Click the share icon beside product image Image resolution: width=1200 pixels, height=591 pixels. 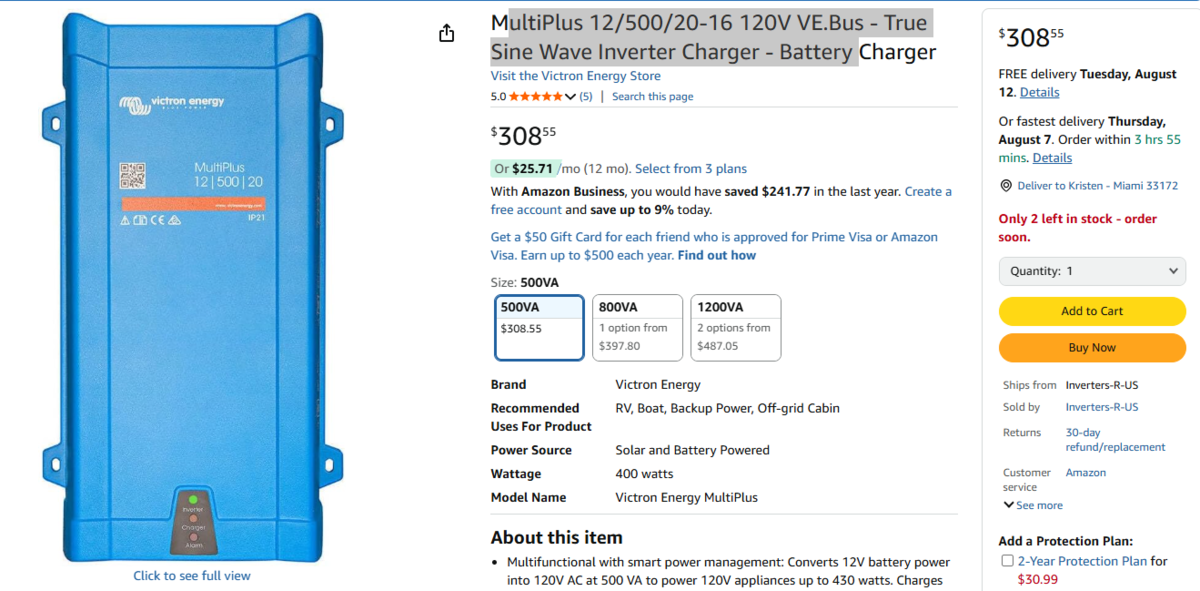point(447,34)
